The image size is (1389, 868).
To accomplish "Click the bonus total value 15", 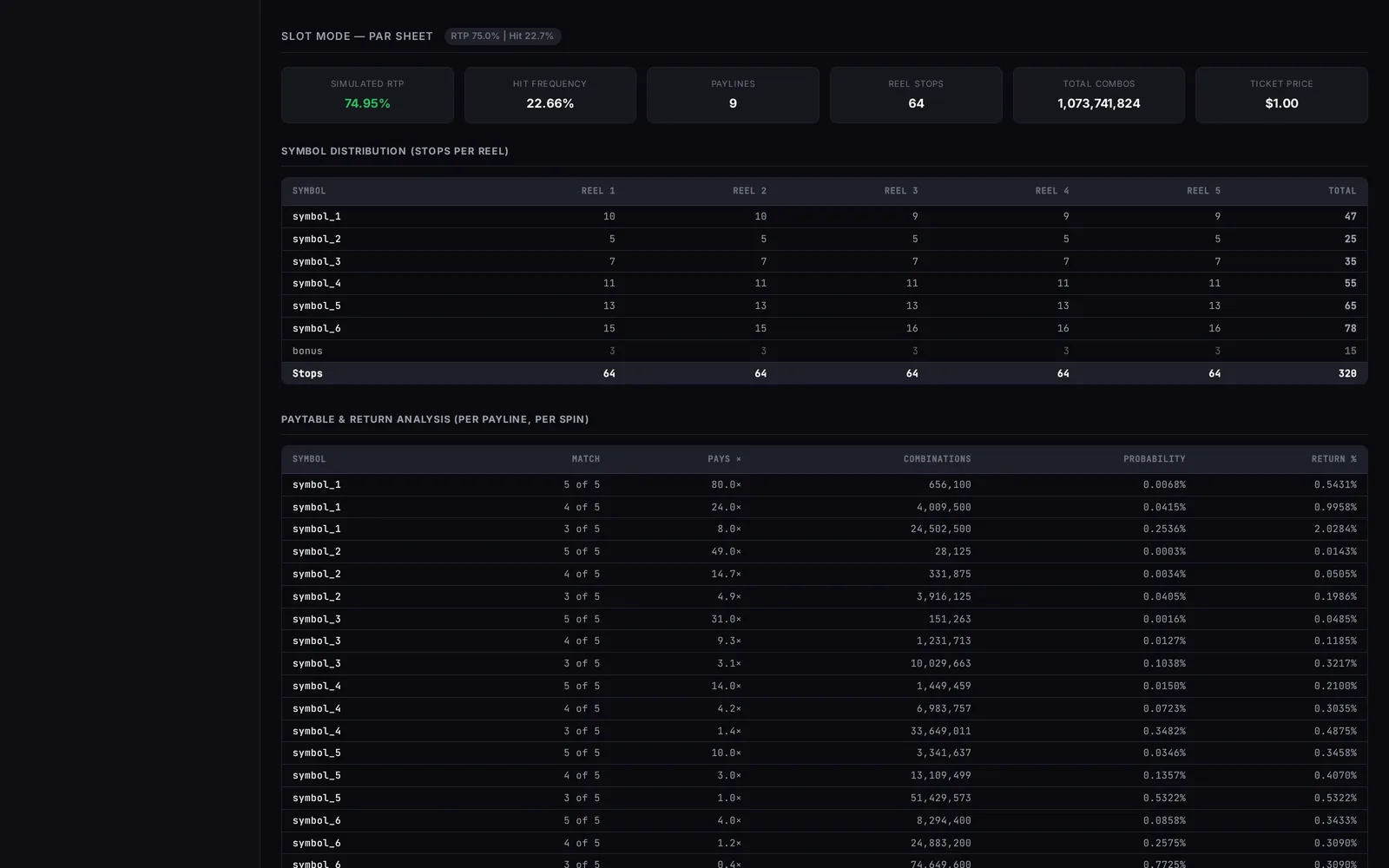I will (x=1350, y=351).
